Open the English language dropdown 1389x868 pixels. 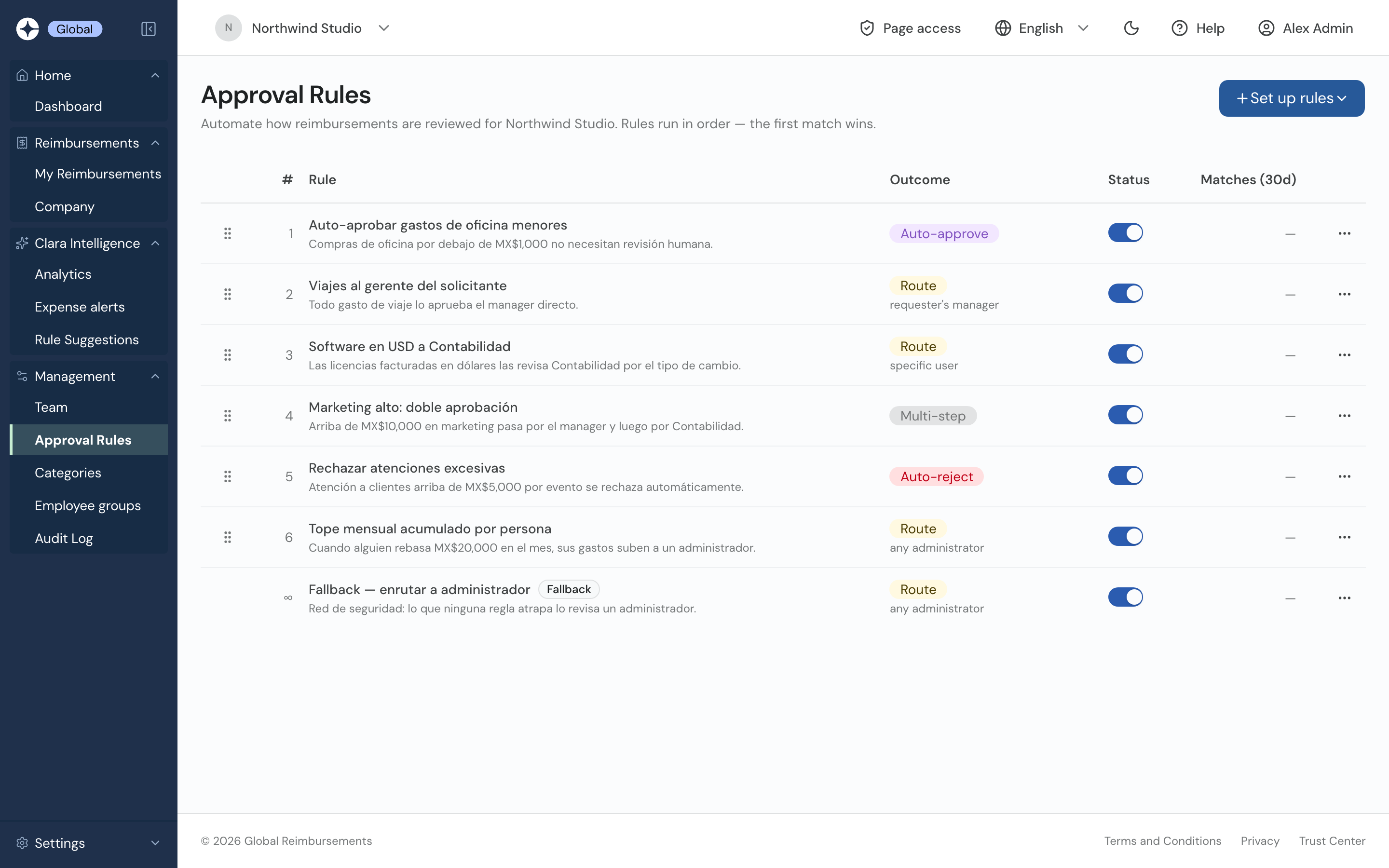click(1042, 28)
